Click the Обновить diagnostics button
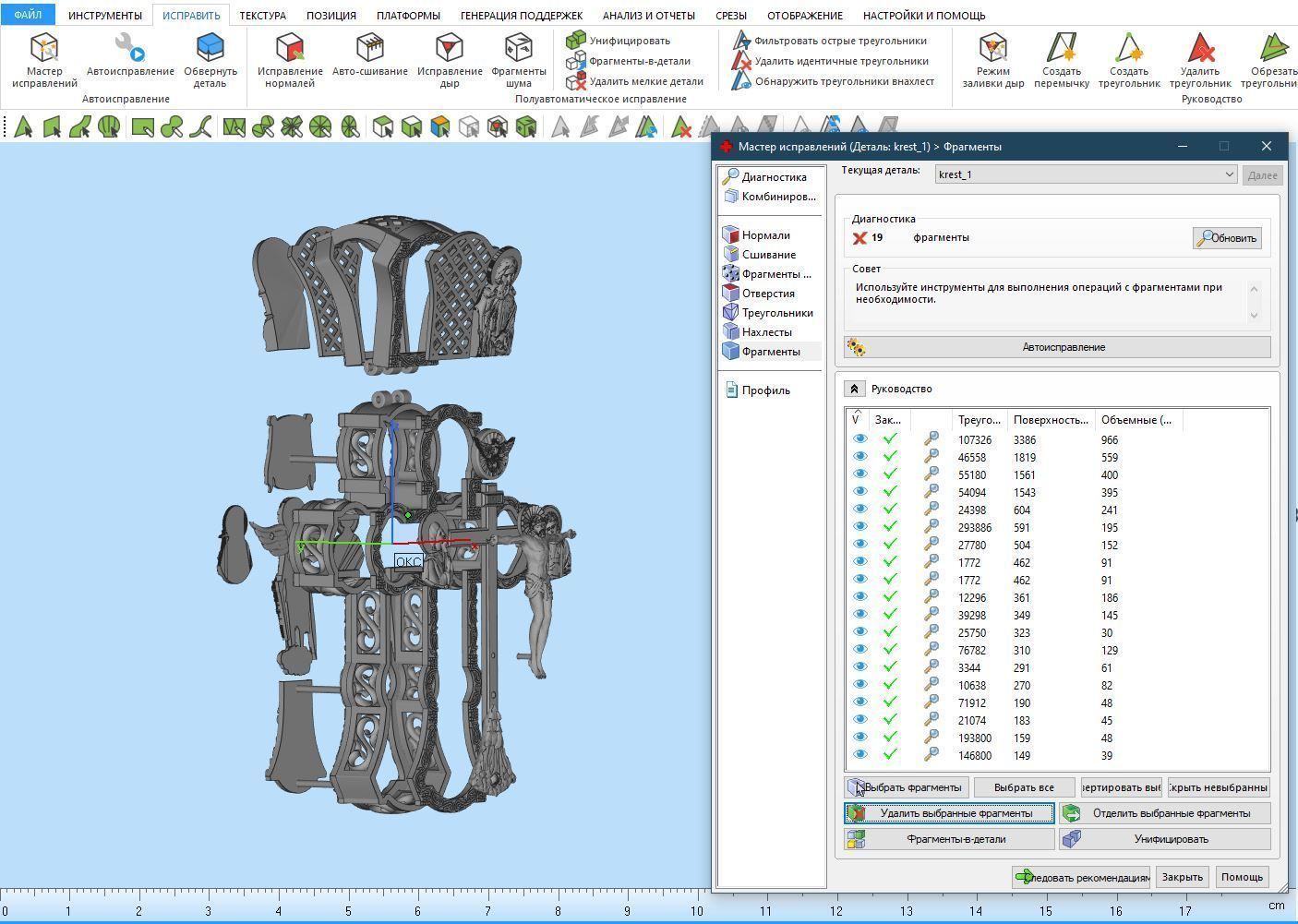Image resolution: width=1298 pixels, height=924 pixels. (1227, 238)
